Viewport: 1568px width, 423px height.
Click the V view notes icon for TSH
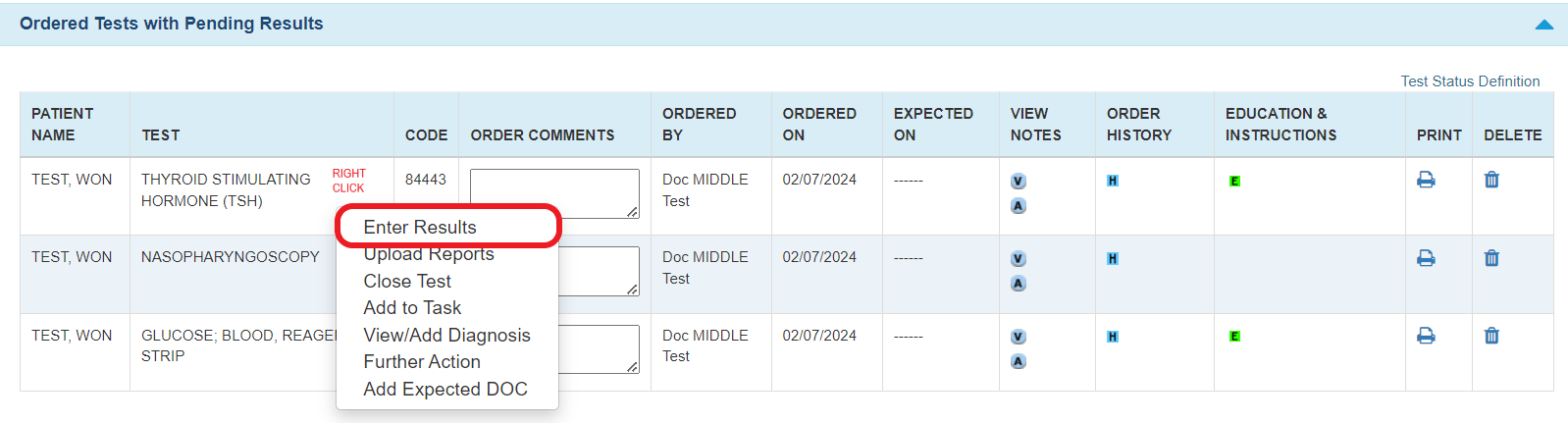tap(1019, 181)
